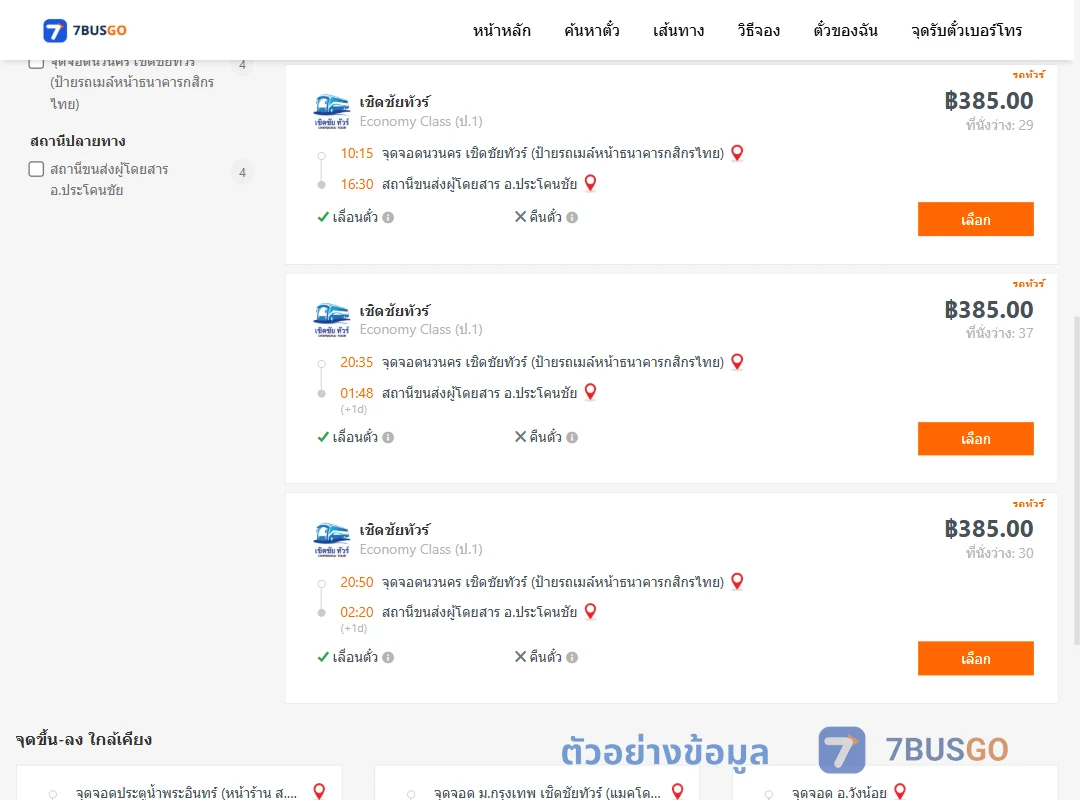
Task: Open the หน้าหลัก menu item
Action: tap(501, 30)
